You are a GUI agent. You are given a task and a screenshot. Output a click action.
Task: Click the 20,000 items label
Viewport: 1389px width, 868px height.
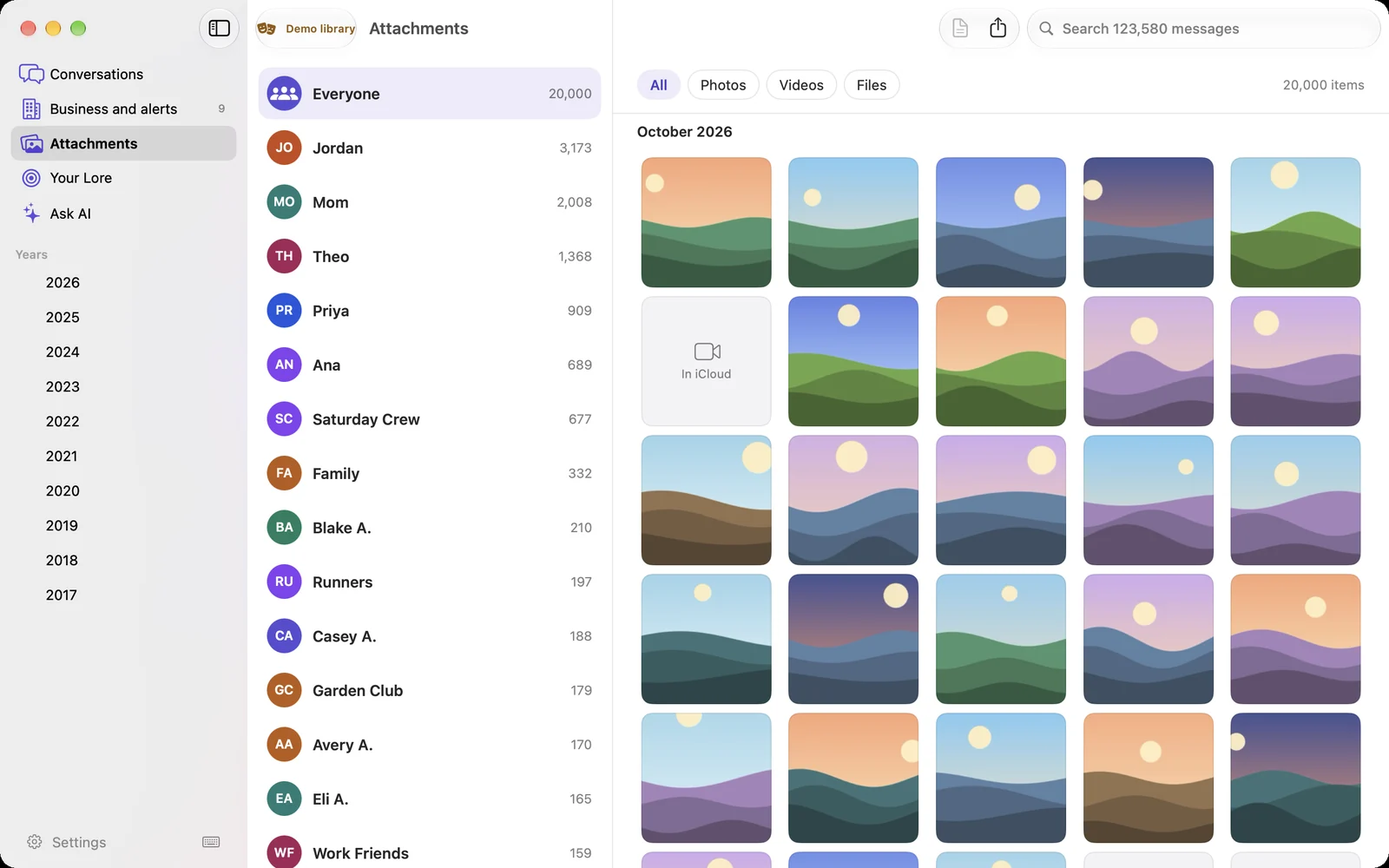click(1324, 85)
